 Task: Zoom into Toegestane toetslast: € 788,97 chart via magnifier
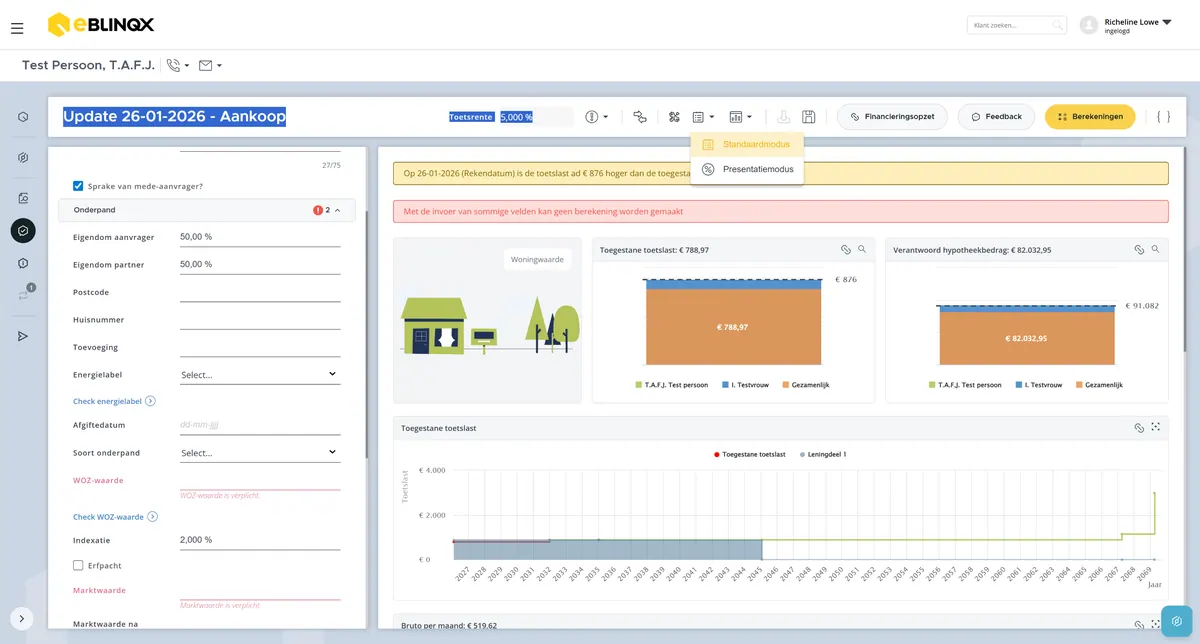point(862,249)
